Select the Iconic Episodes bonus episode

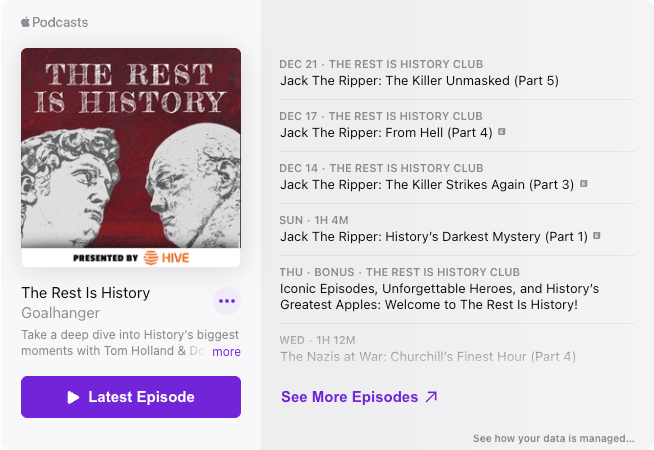440,296
